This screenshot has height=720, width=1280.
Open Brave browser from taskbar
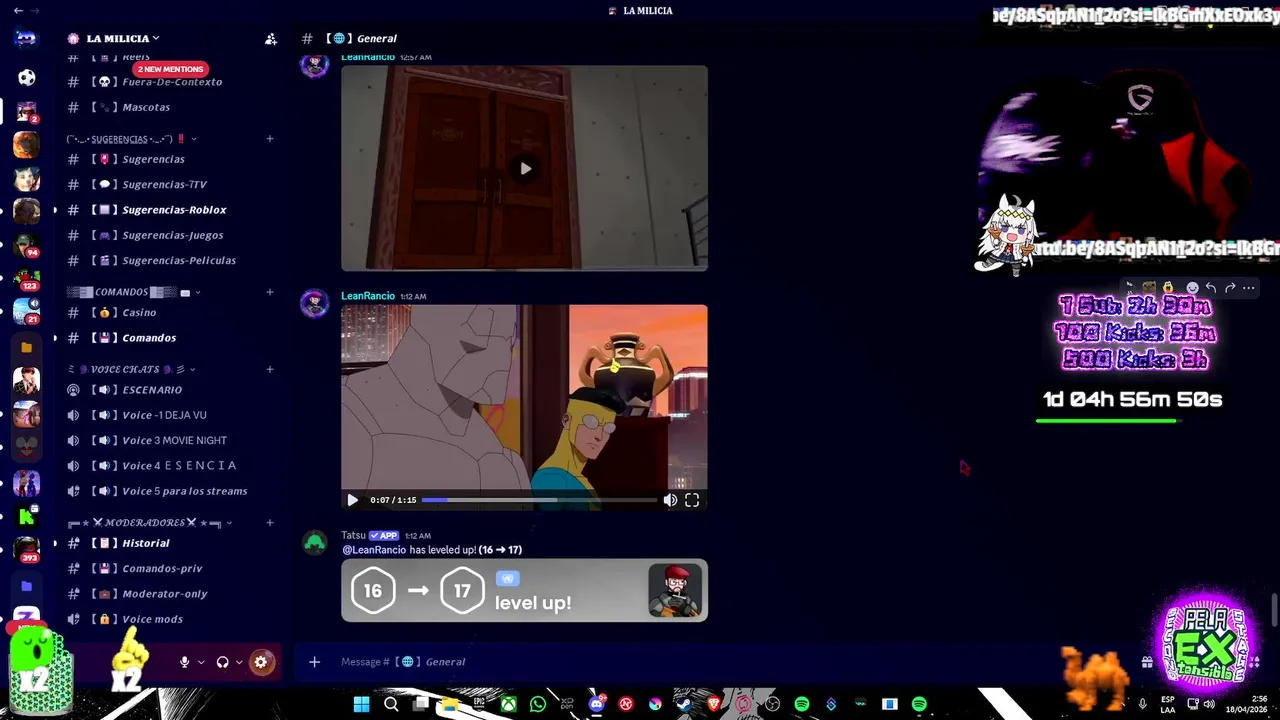pyautogui.click(x=714, y=704)
